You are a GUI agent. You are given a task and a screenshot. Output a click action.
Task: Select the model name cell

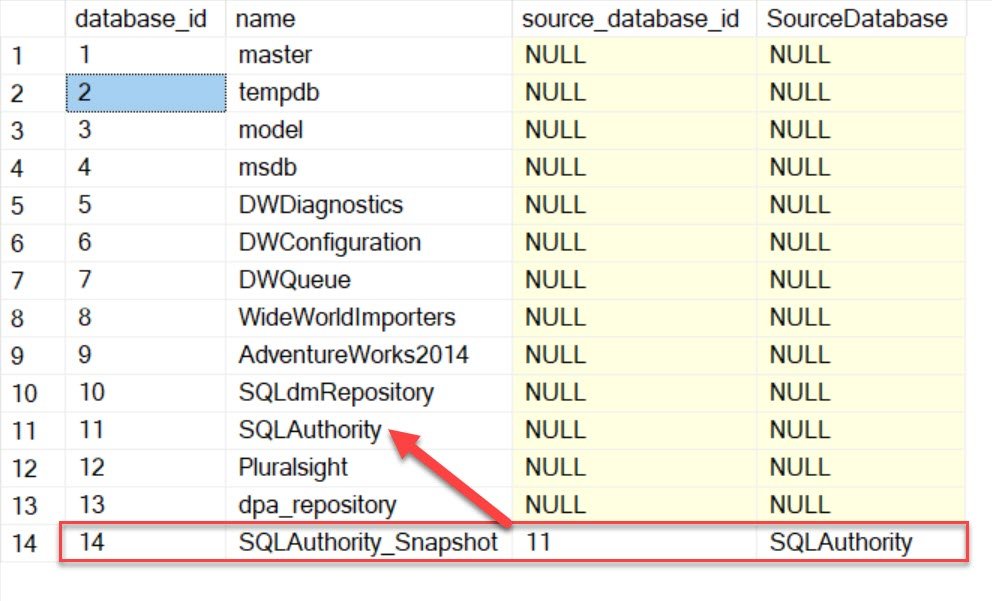coord(369,130)
